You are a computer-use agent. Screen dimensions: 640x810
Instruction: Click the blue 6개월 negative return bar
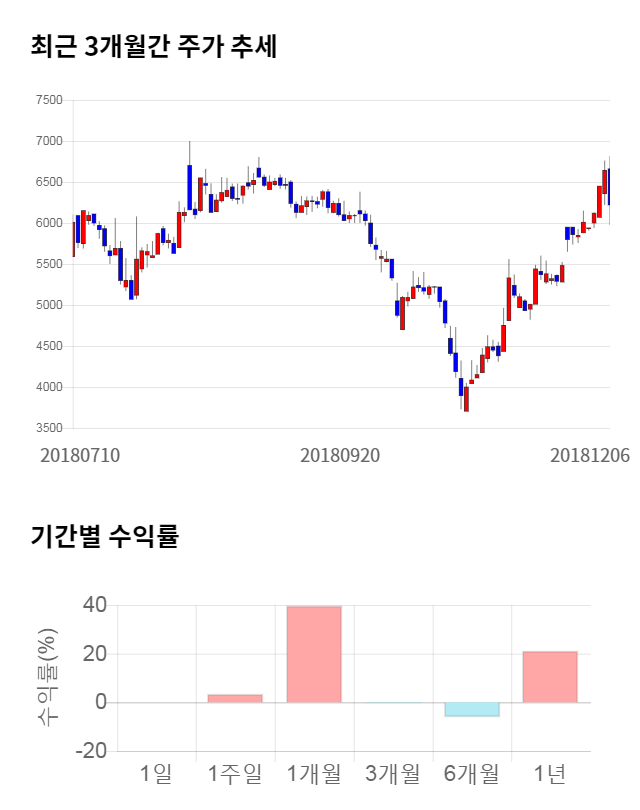tap(472, 709)
